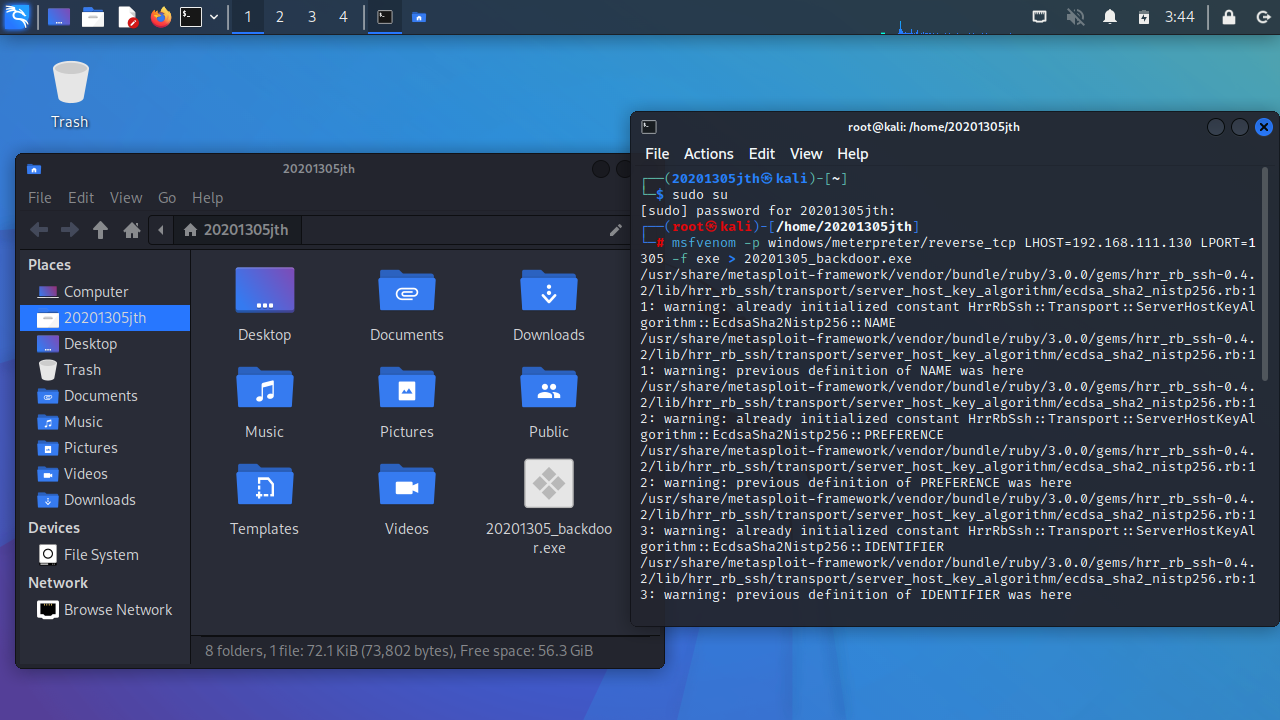Image resolution: width=1280 pixels, height=720 pixels.
Task: Click the path bar left scroll arrow
Action: pos(161,230)
